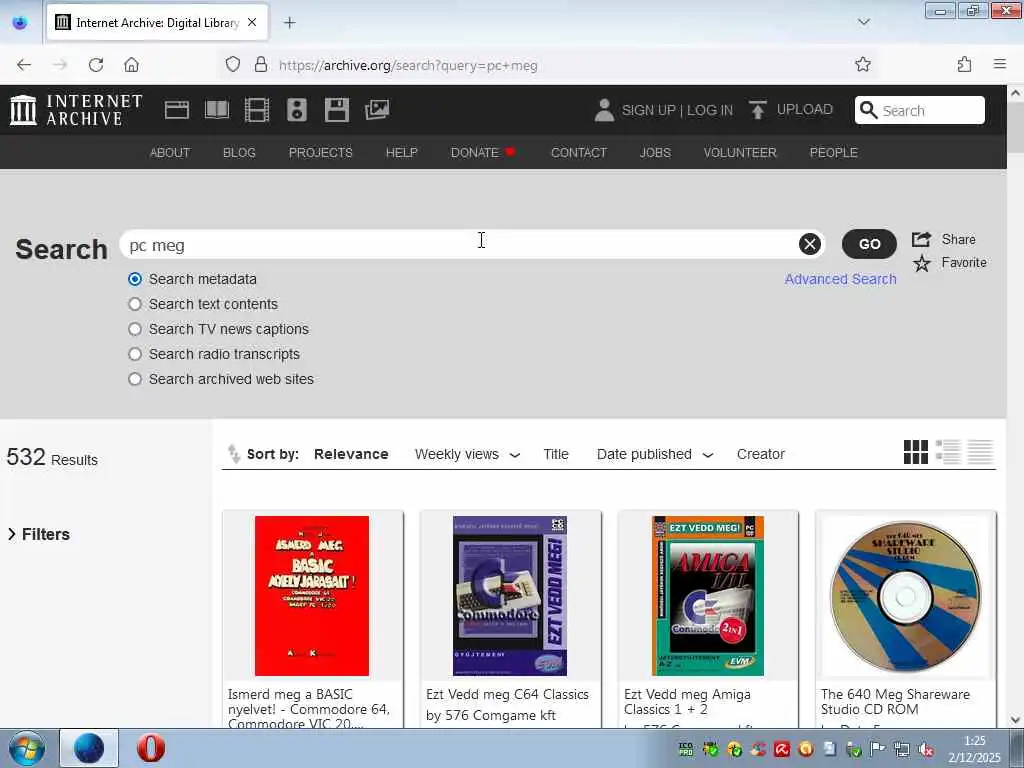Image resolution: width=1024 pixels, height=768 pixels.
Task: Open the PROJECTS menu item
Action: point(321,152)
